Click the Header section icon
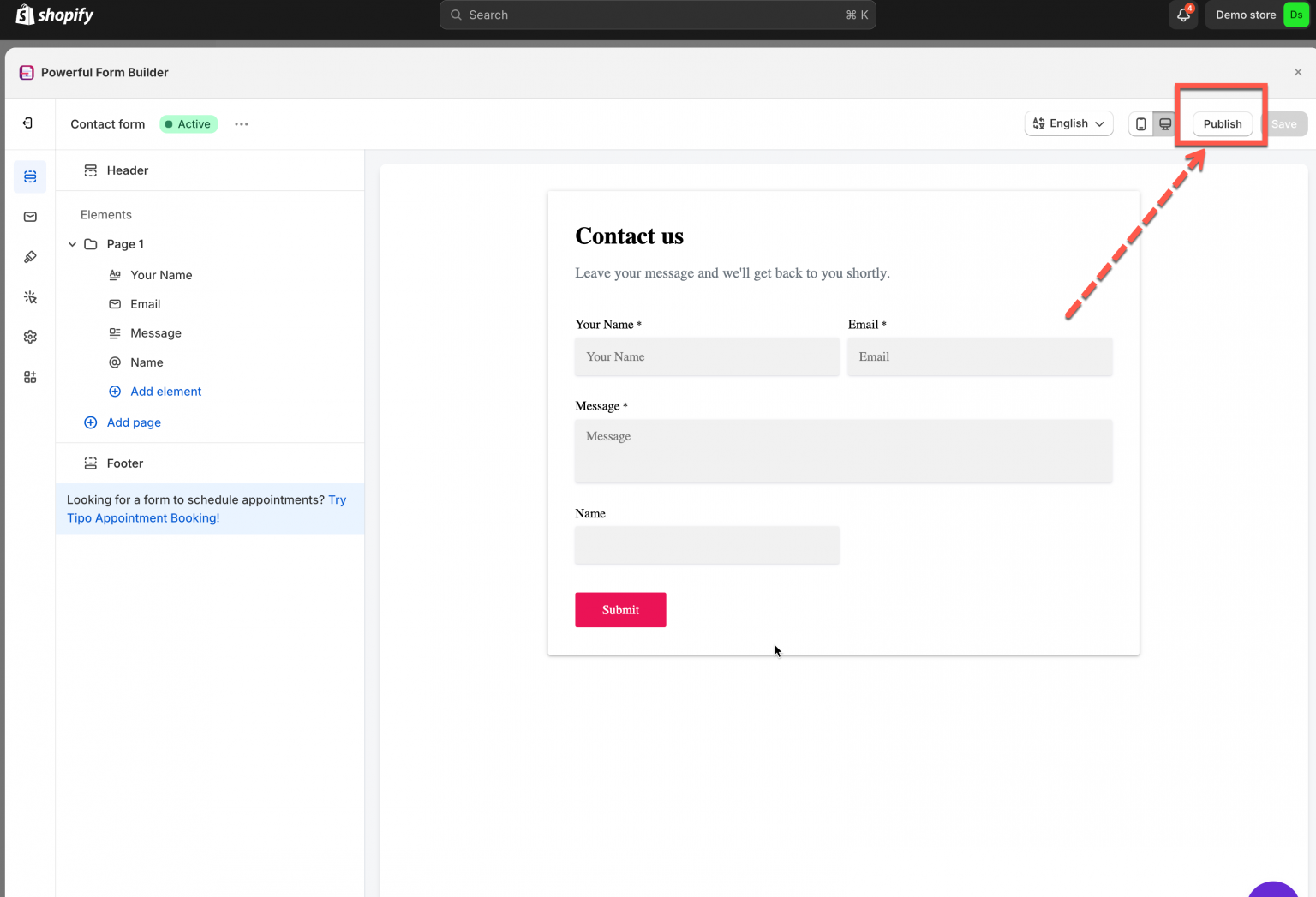 (91, 170)
